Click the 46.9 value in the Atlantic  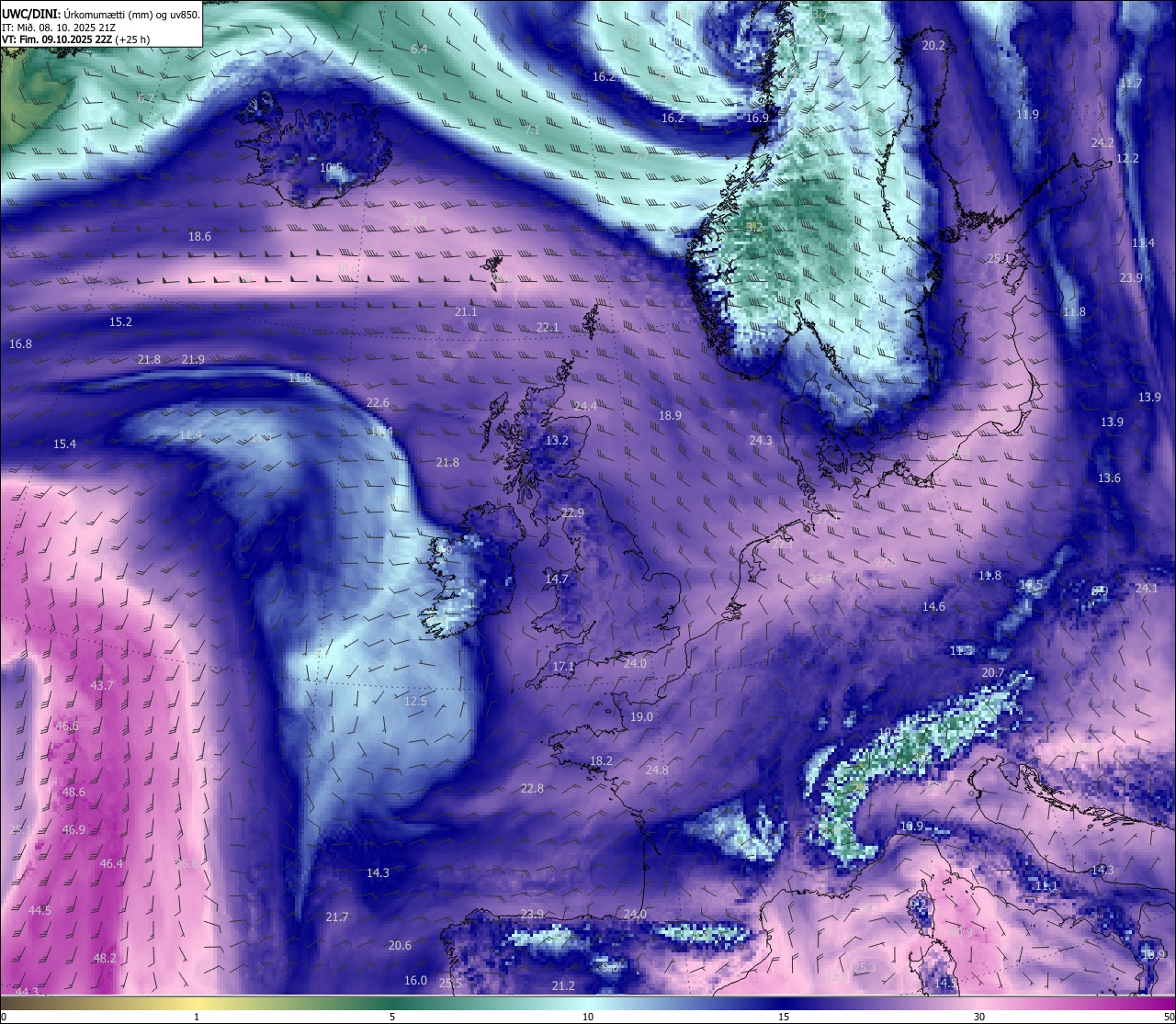pyautogui.click(x=73, y=829)
